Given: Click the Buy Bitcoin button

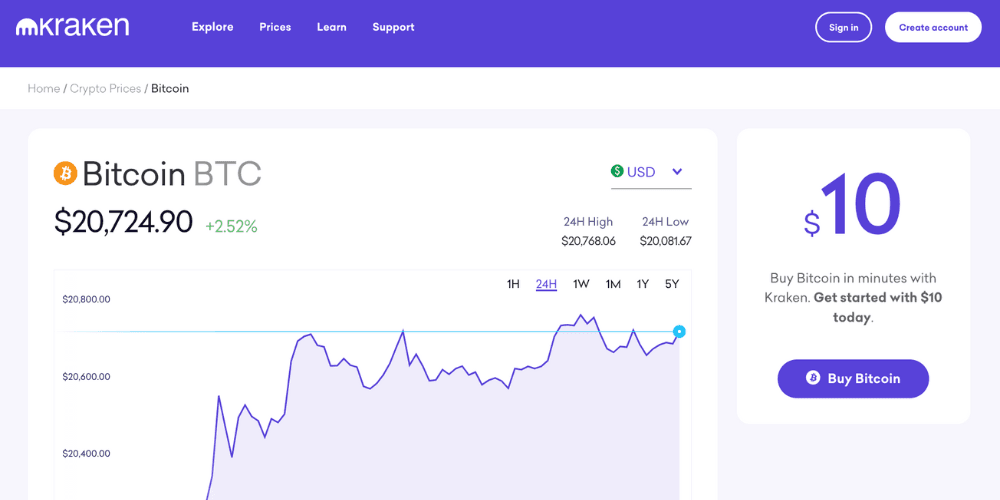Looking at the screenshot, I should point(853,378).
